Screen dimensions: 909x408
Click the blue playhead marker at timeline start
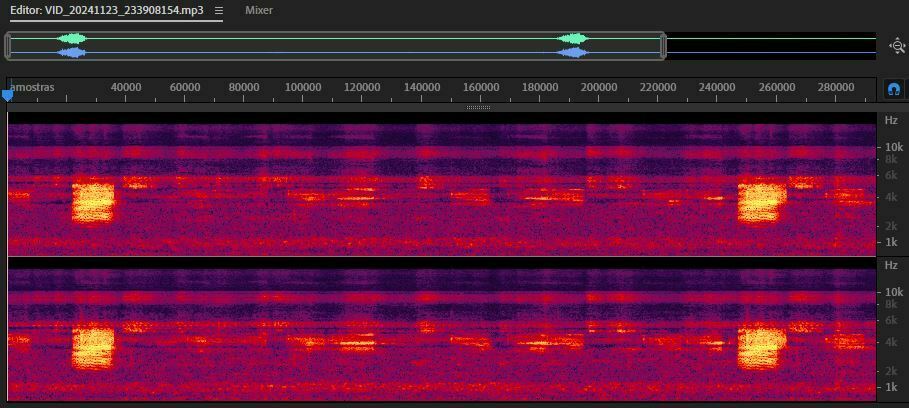tap(8, 95)
